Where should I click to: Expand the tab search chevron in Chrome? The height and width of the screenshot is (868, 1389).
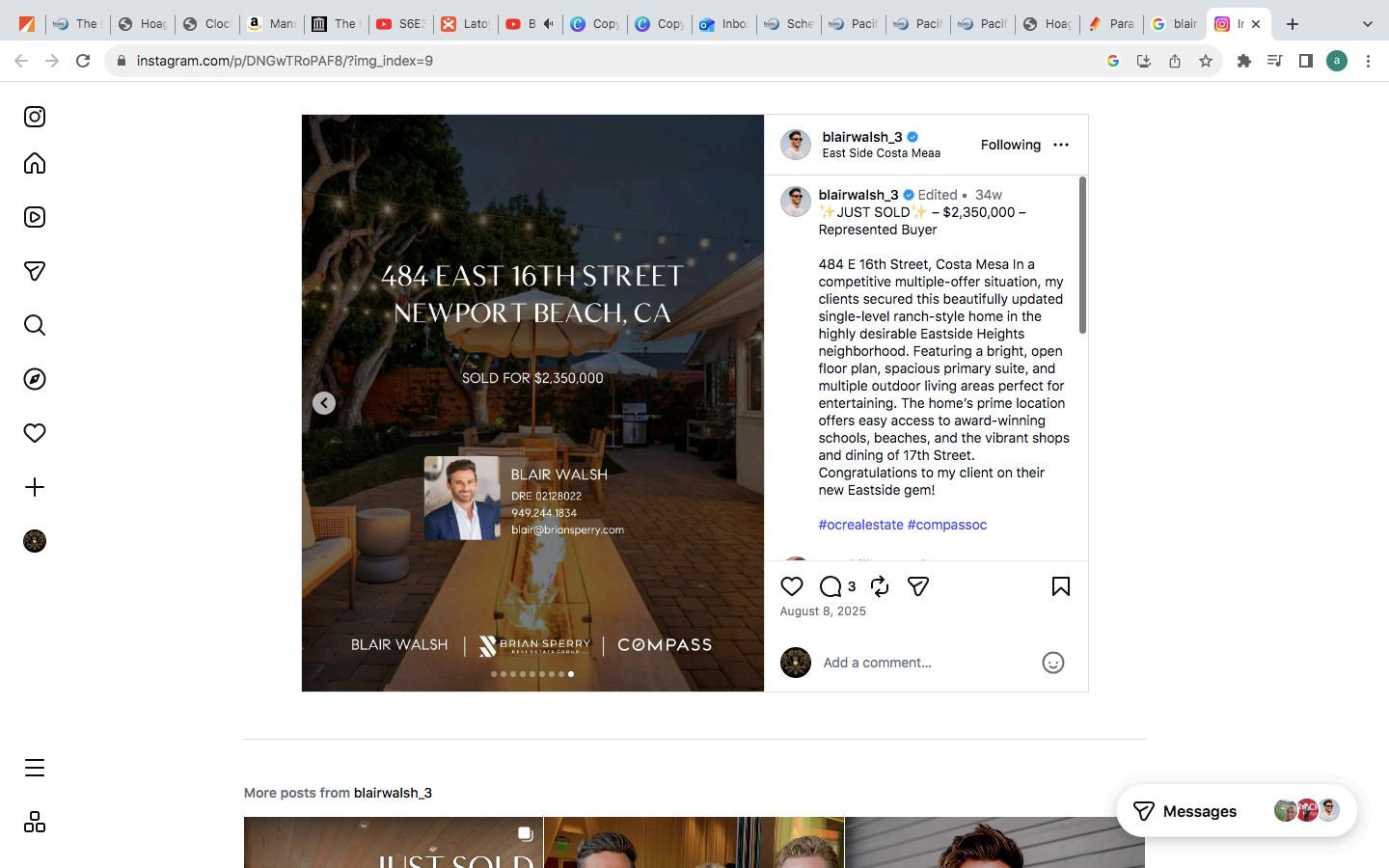point(1367,24)
